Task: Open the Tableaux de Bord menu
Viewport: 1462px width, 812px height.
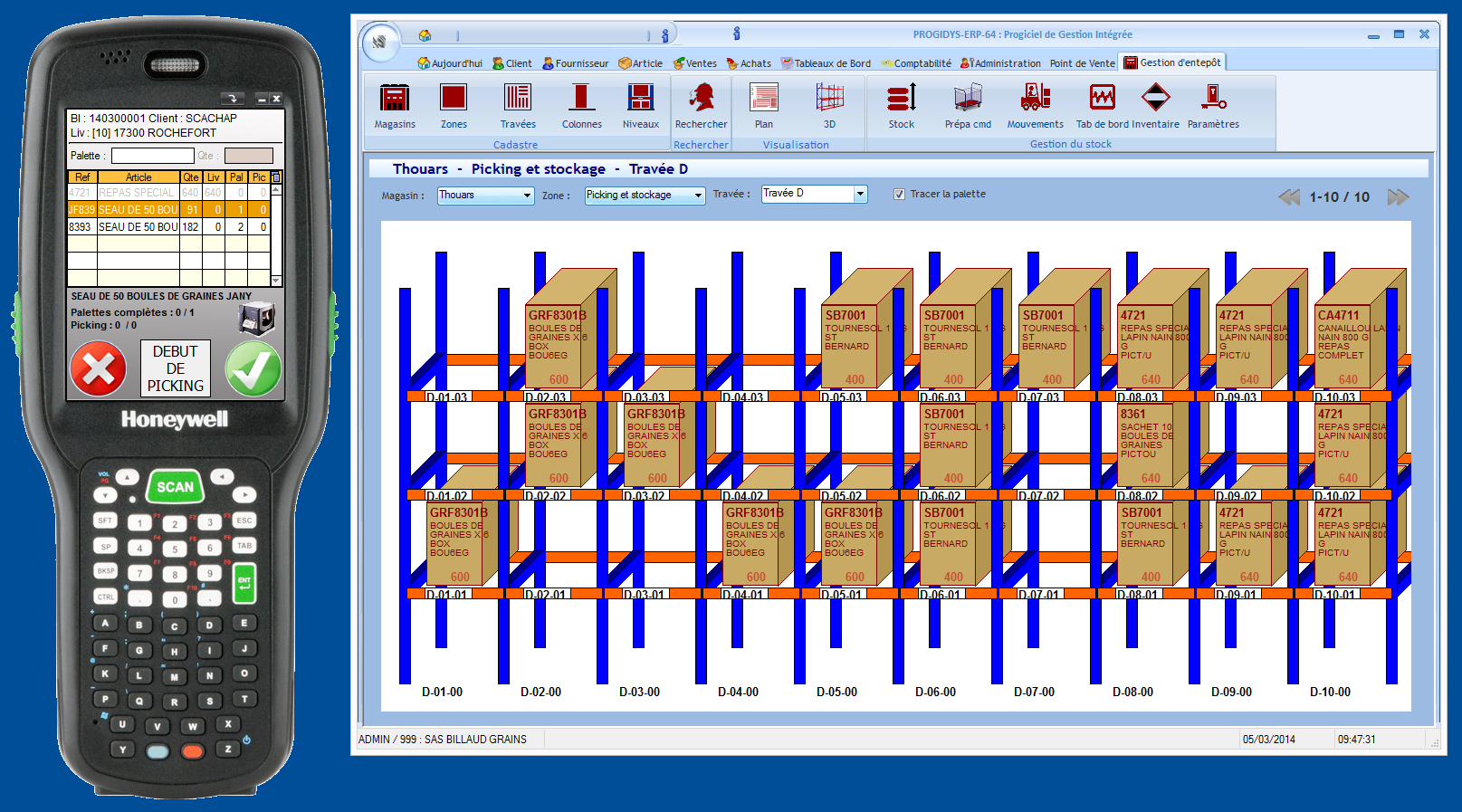Action: click(826, 63)
